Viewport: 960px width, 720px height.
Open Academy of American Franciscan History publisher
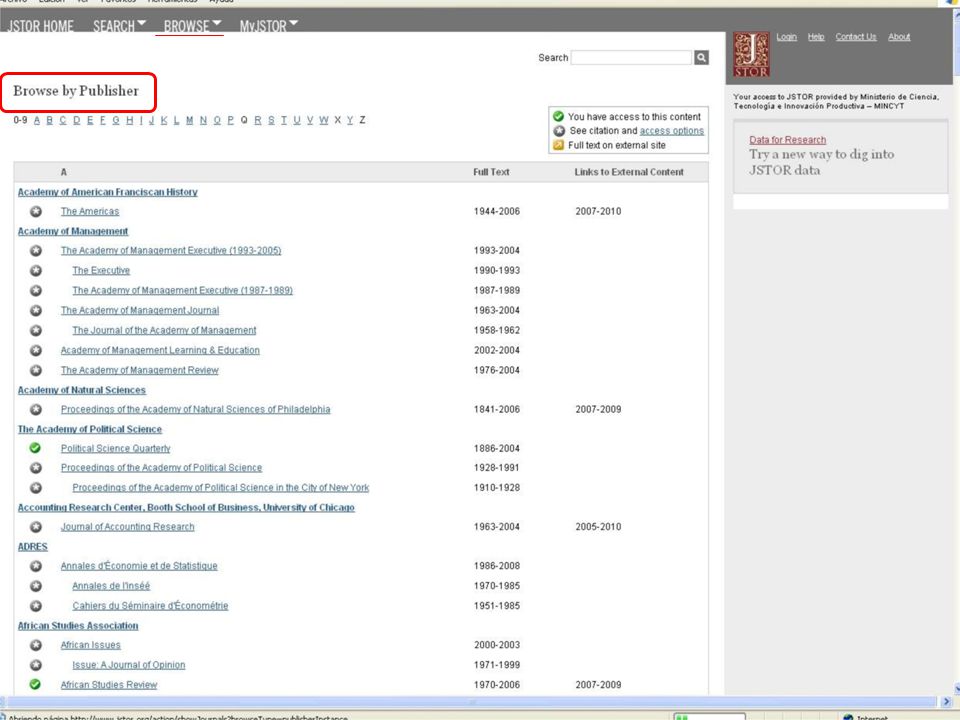tap(108, 192)
